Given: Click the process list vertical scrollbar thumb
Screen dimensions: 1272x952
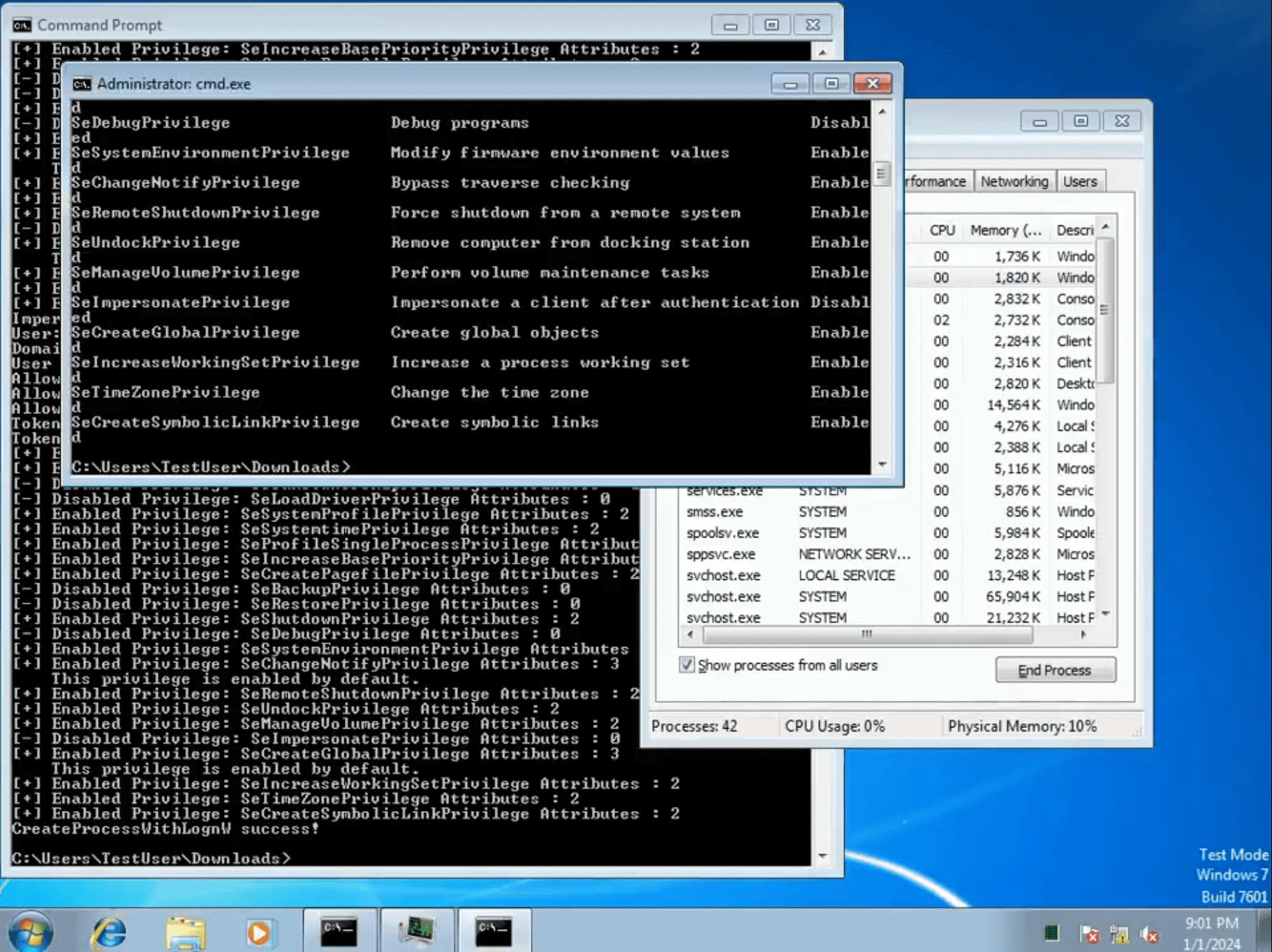Looking at the screenshot, I should pyautogui.click(x=1104, y=311).
